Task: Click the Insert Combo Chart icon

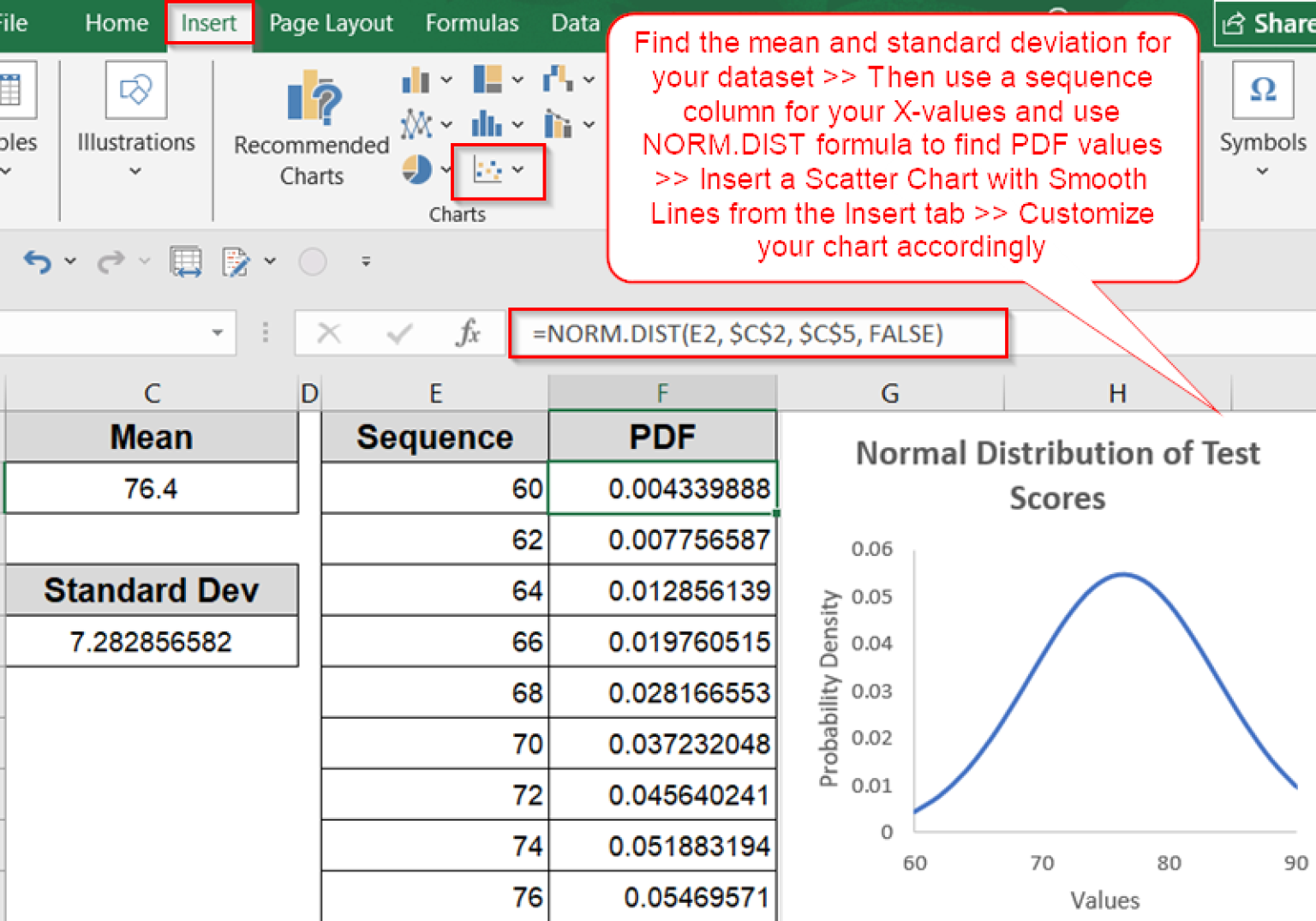Action: (558, 123)
